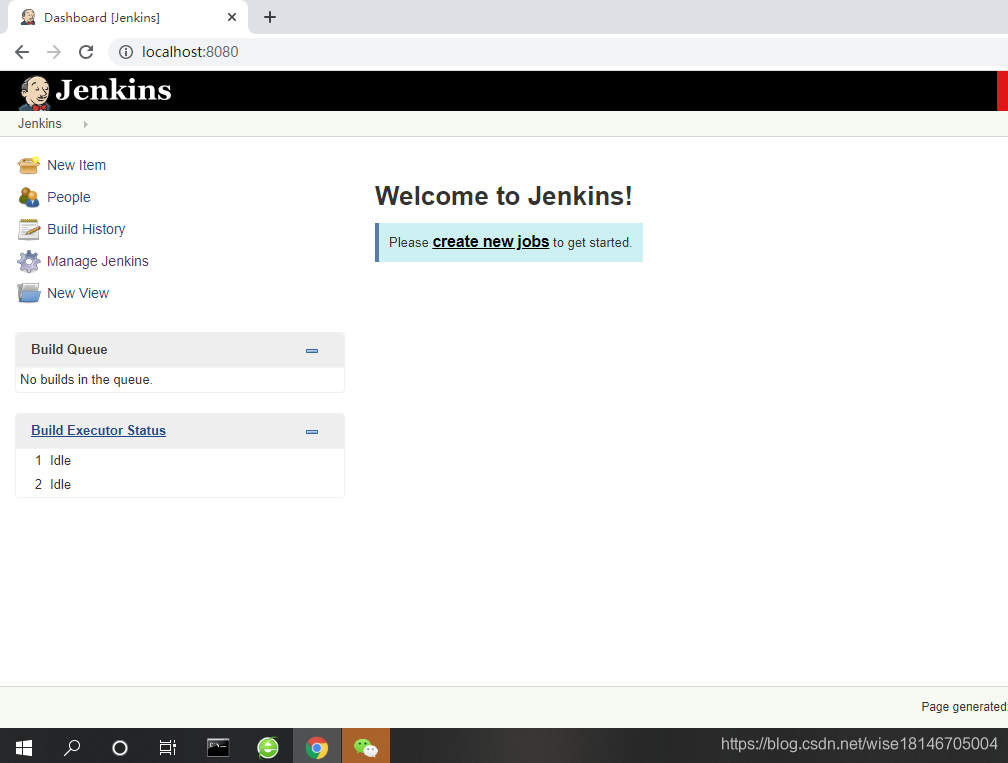Go forward in the browser

click(54, 52)
